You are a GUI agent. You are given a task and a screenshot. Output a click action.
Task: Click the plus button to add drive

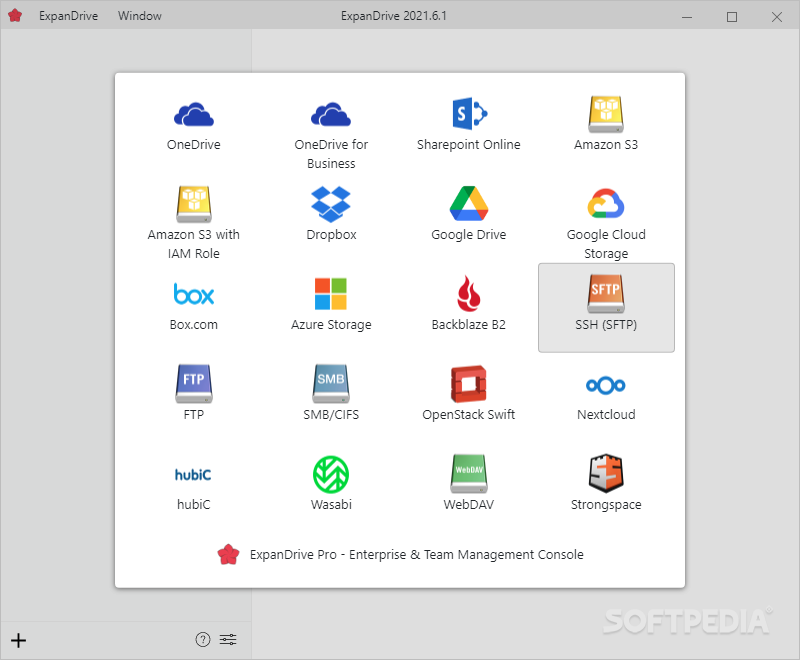tap(18, 640)
